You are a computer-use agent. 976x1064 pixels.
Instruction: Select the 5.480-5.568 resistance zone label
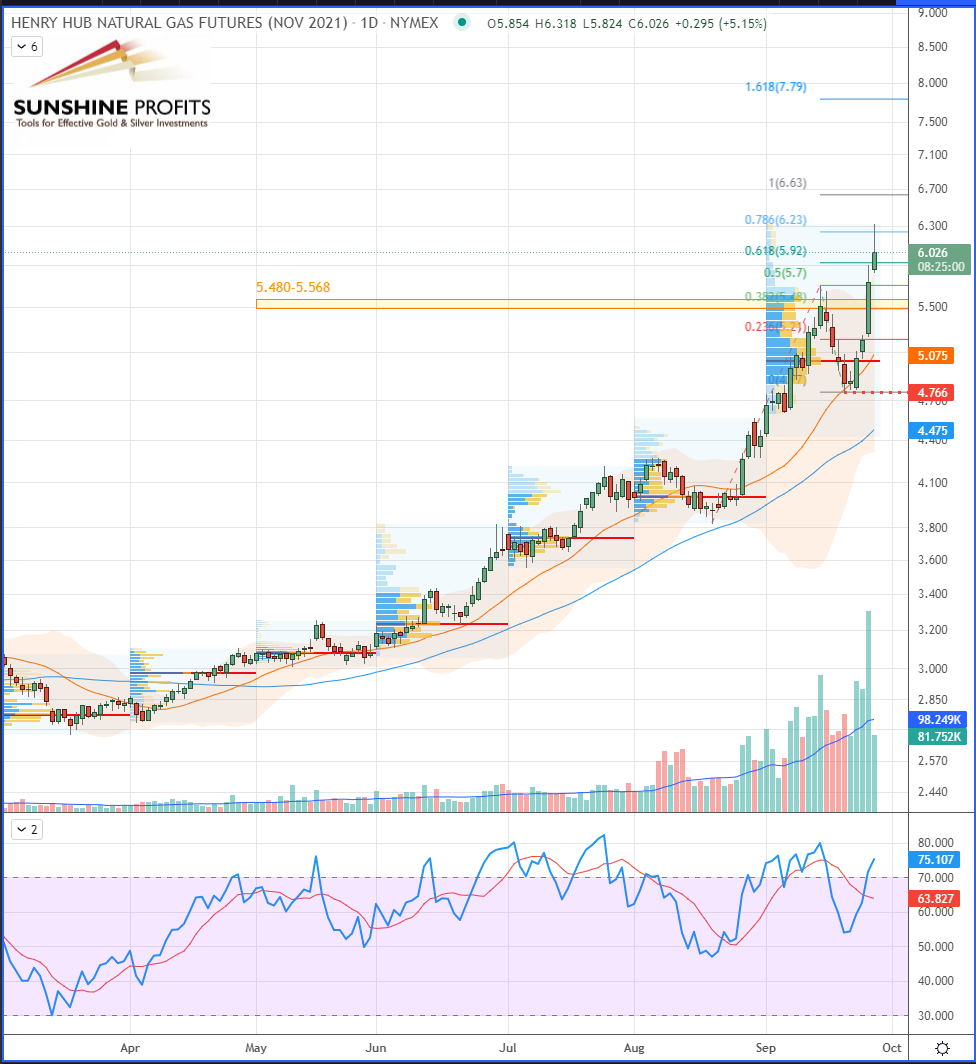coord(293,288)
